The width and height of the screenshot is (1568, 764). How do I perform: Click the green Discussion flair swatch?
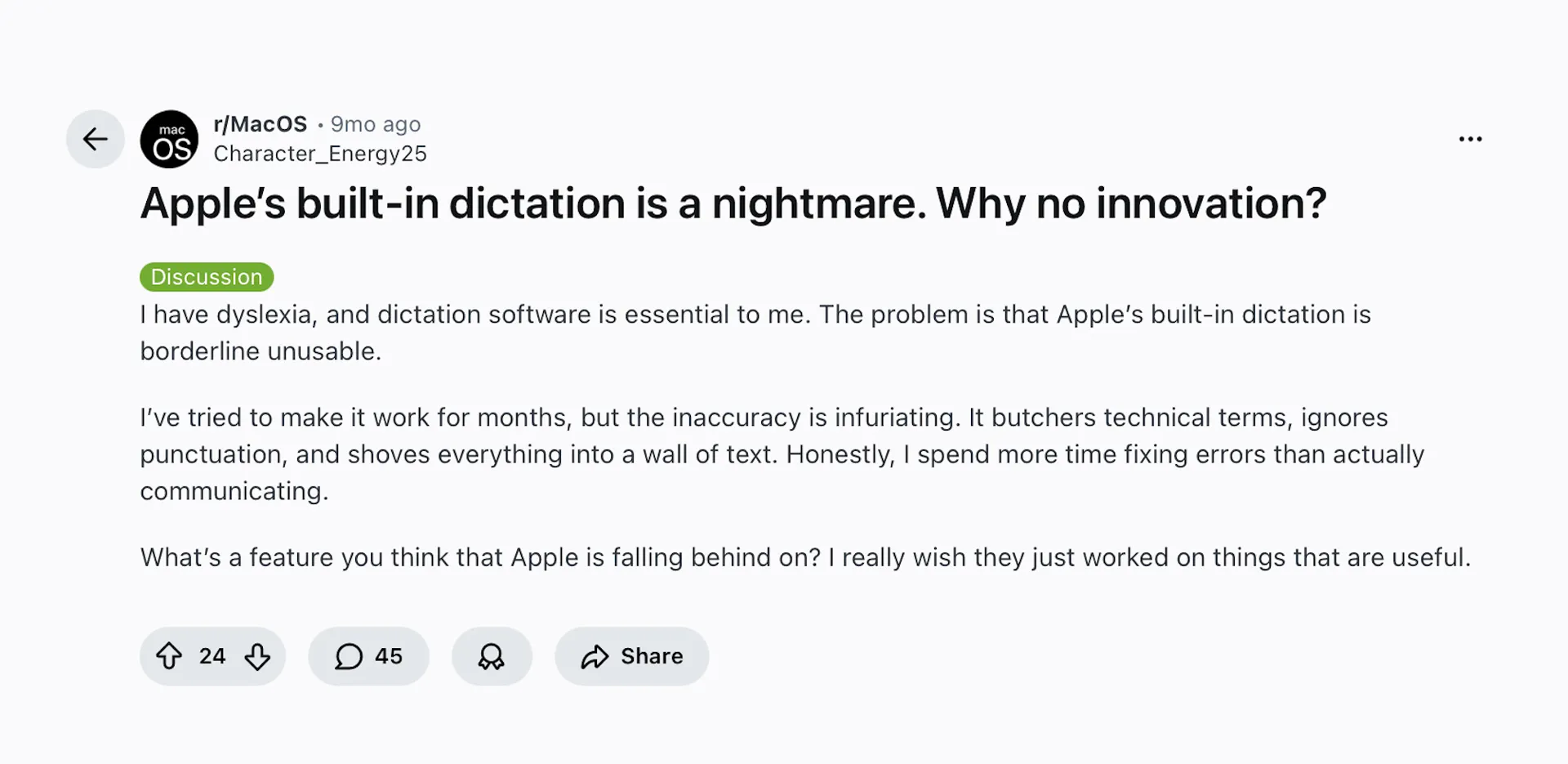[206, 276]
